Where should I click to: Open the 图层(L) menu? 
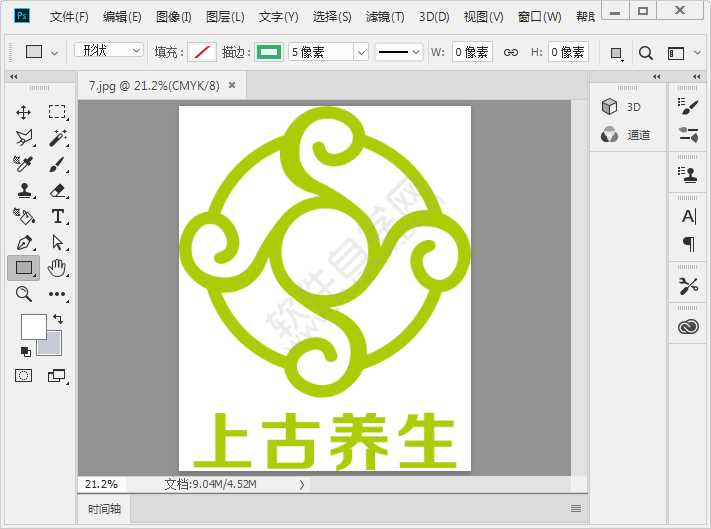point(225,17)
